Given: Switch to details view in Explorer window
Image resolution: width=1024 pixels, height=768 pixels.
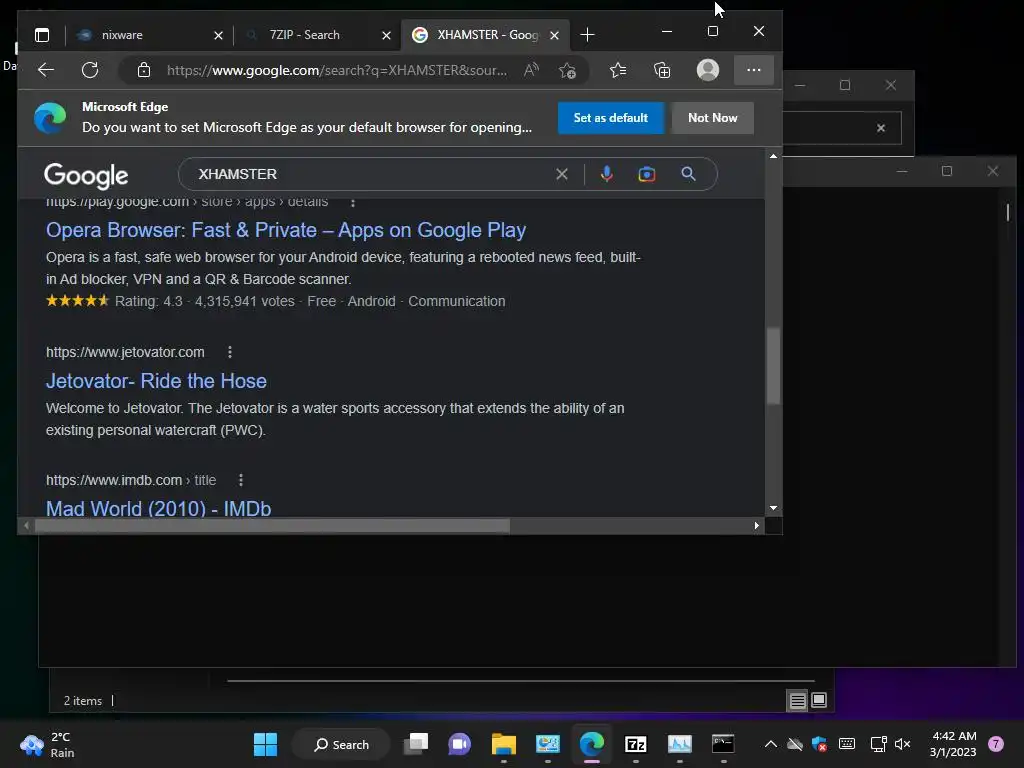Looking at the screenshot, I should (x=797, y=701).
